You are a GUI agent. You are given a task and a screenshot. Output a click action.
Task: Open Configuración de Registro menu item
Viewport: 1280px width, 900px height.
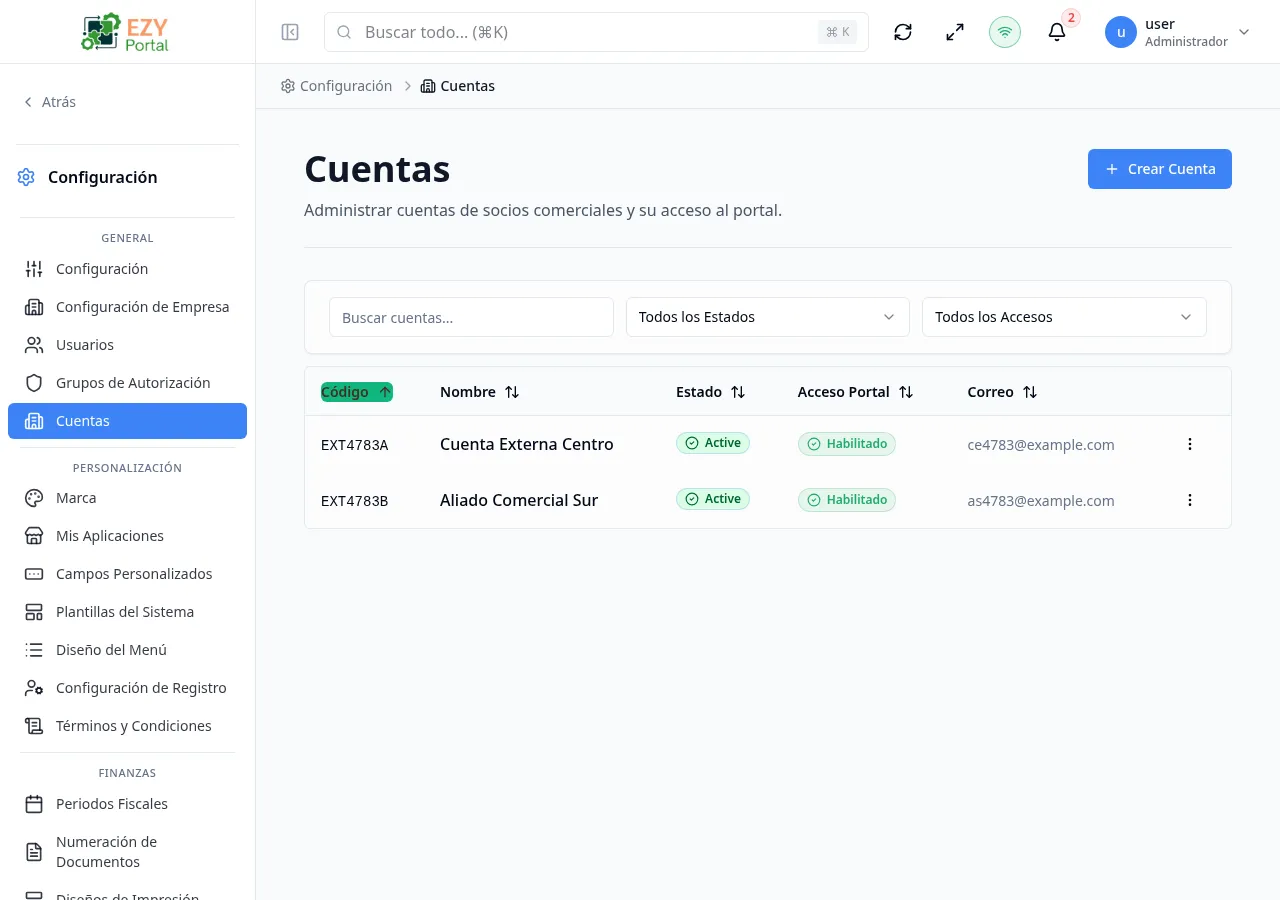[127, 688]
